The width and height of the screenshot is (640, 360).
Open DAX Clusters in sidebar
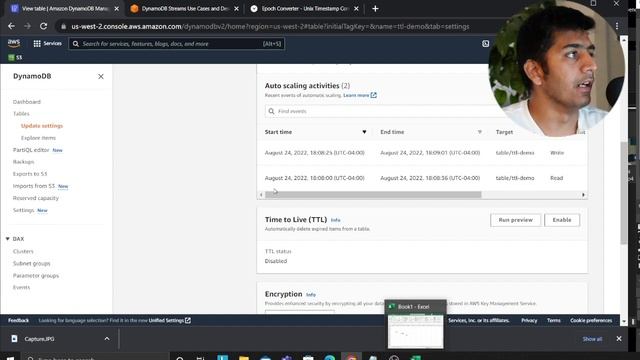tap(23, 251)
